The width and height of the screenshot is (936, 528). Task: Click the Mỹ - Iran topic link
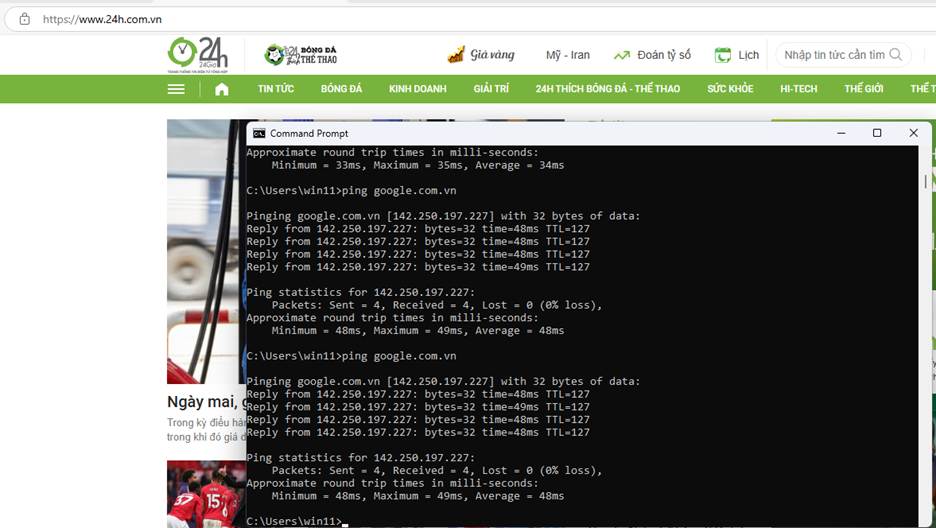567,55
